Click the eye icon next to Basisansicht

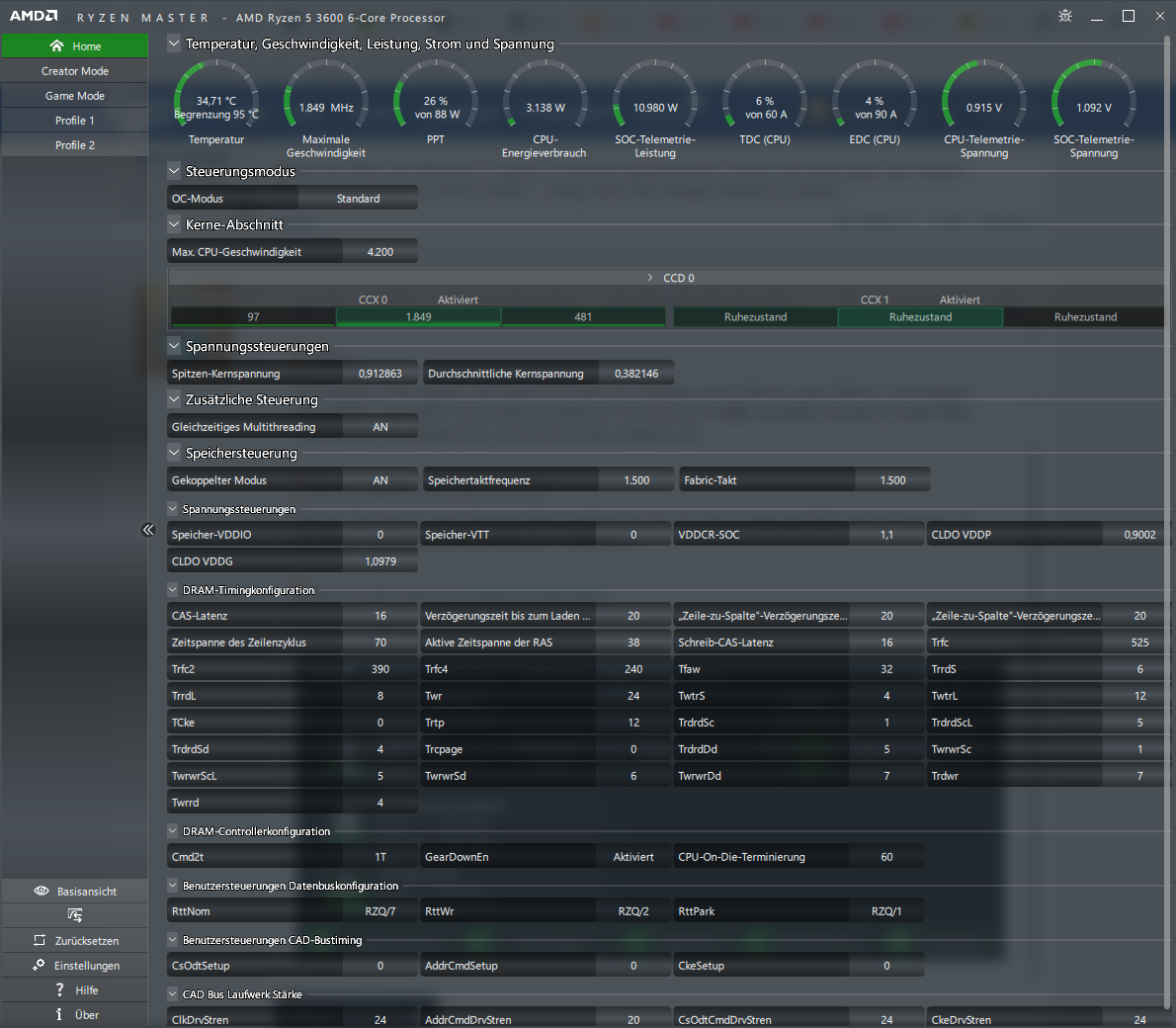tap(42, 891)
